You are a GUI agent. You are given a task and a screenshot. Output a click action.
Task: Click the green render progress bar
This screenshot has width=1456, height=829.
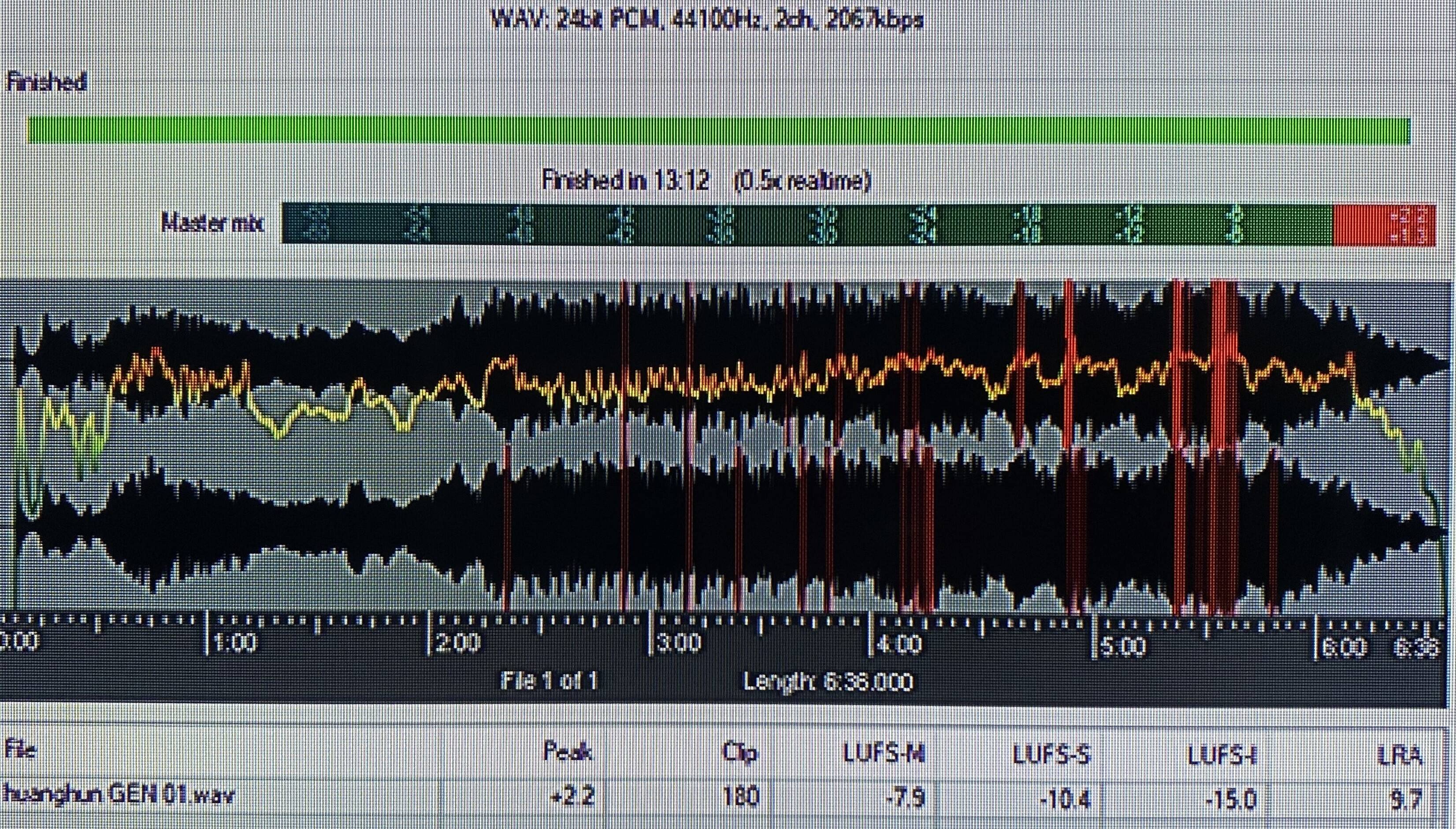tap(719, 130)
